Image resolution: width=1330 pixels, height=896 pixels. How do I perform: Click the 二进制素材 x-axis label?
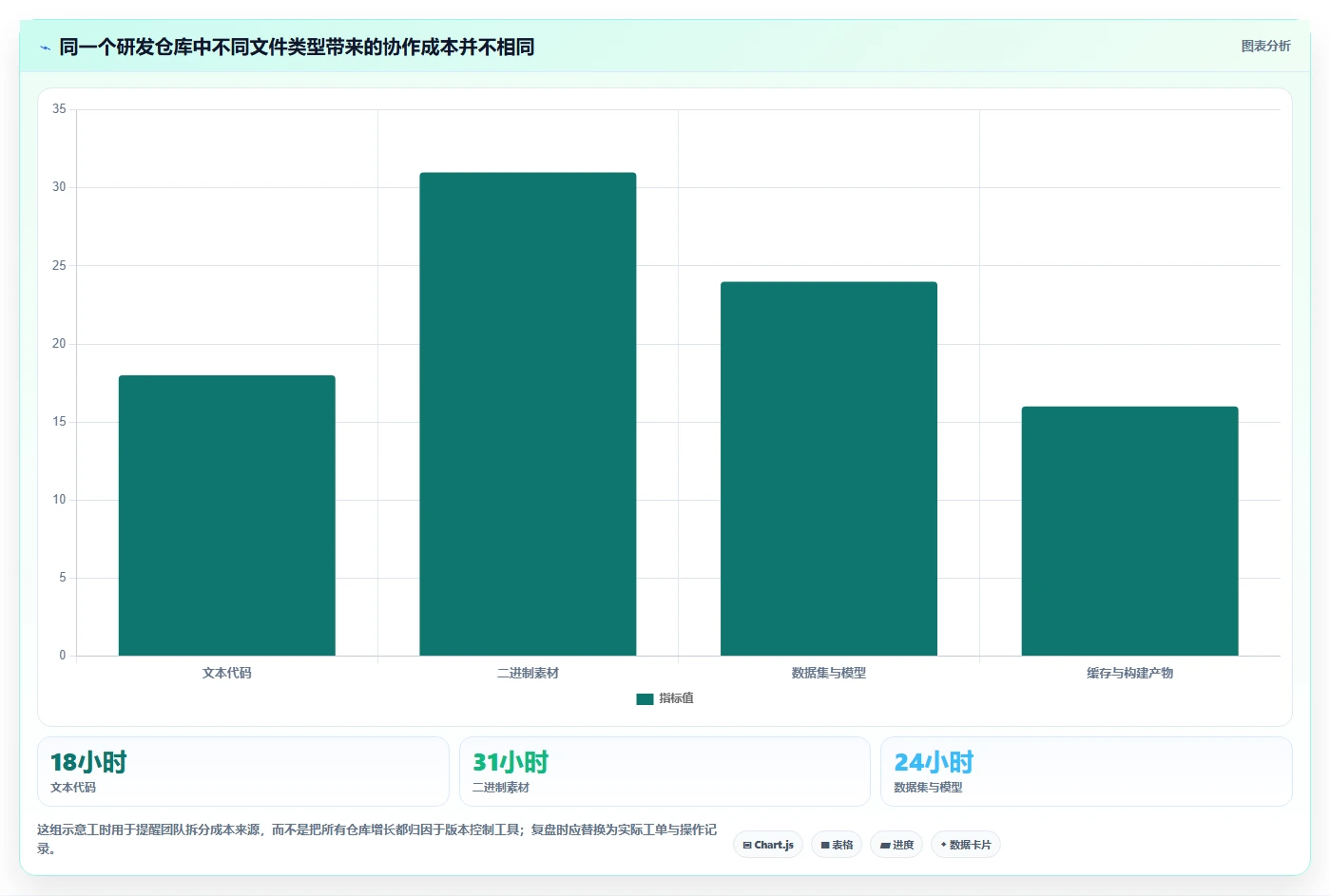528,673
